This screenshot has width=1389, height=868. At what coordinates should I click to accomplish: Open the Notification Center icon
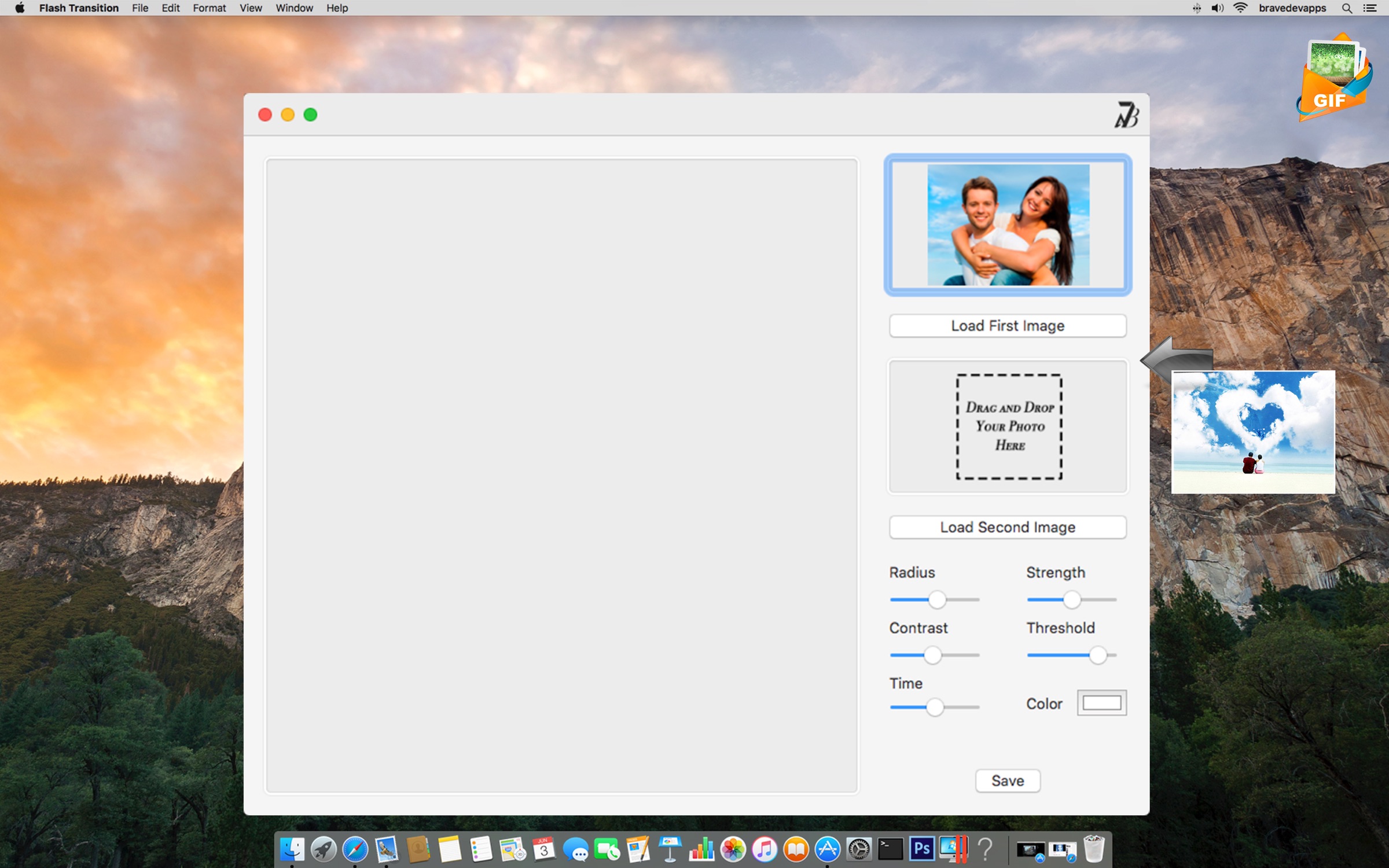(x=1370, y=8)
